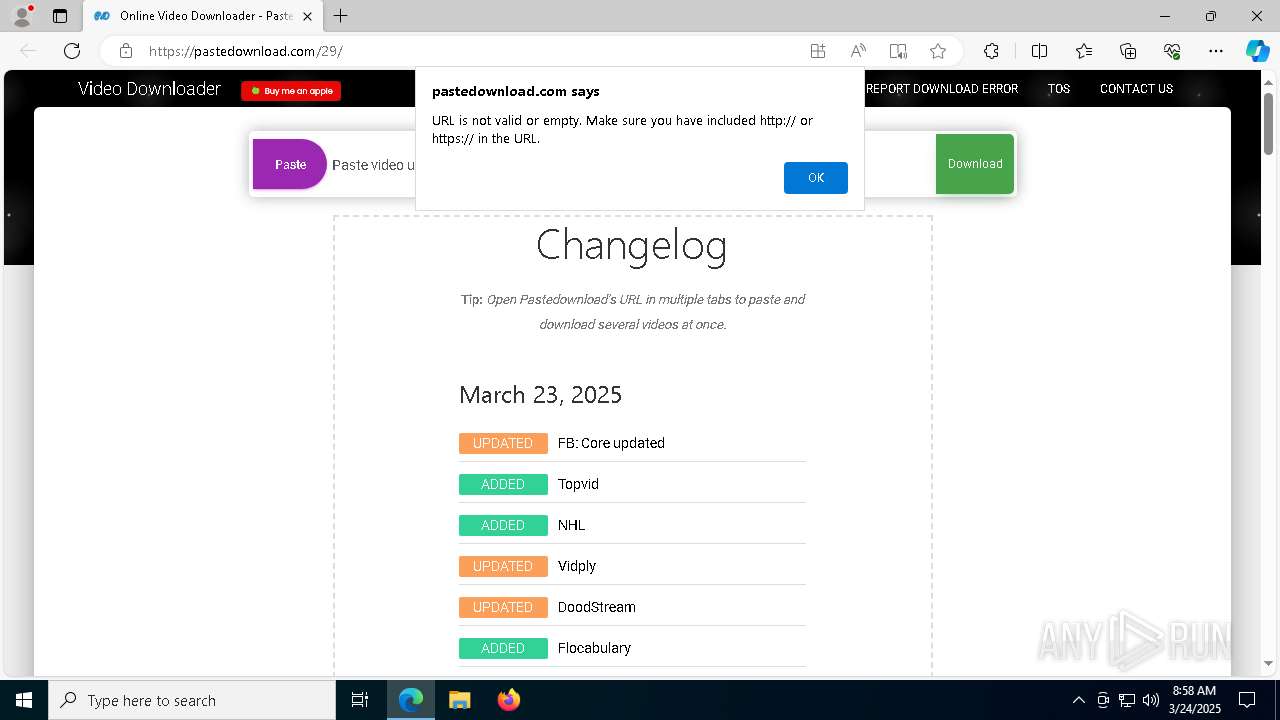Open the Favorites list icon

click(1084, 51)
